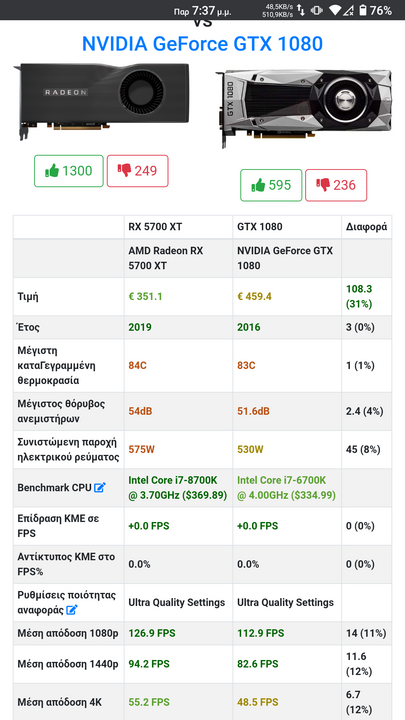This screenshot has height=720, width=405.
Task: Select the Radeon RX 5700 XT card image
Action: [102, 100]
